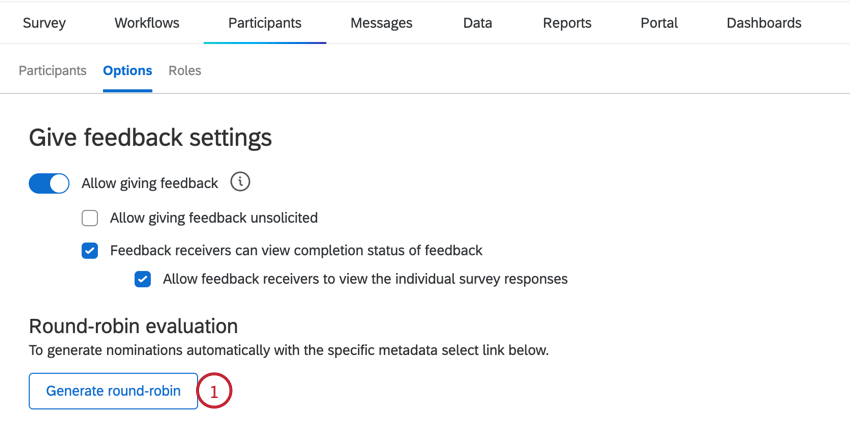Turn off the Allow giving feedback toggle
Viewport: 850px width, 425px height.
click(x=49, y=183)
